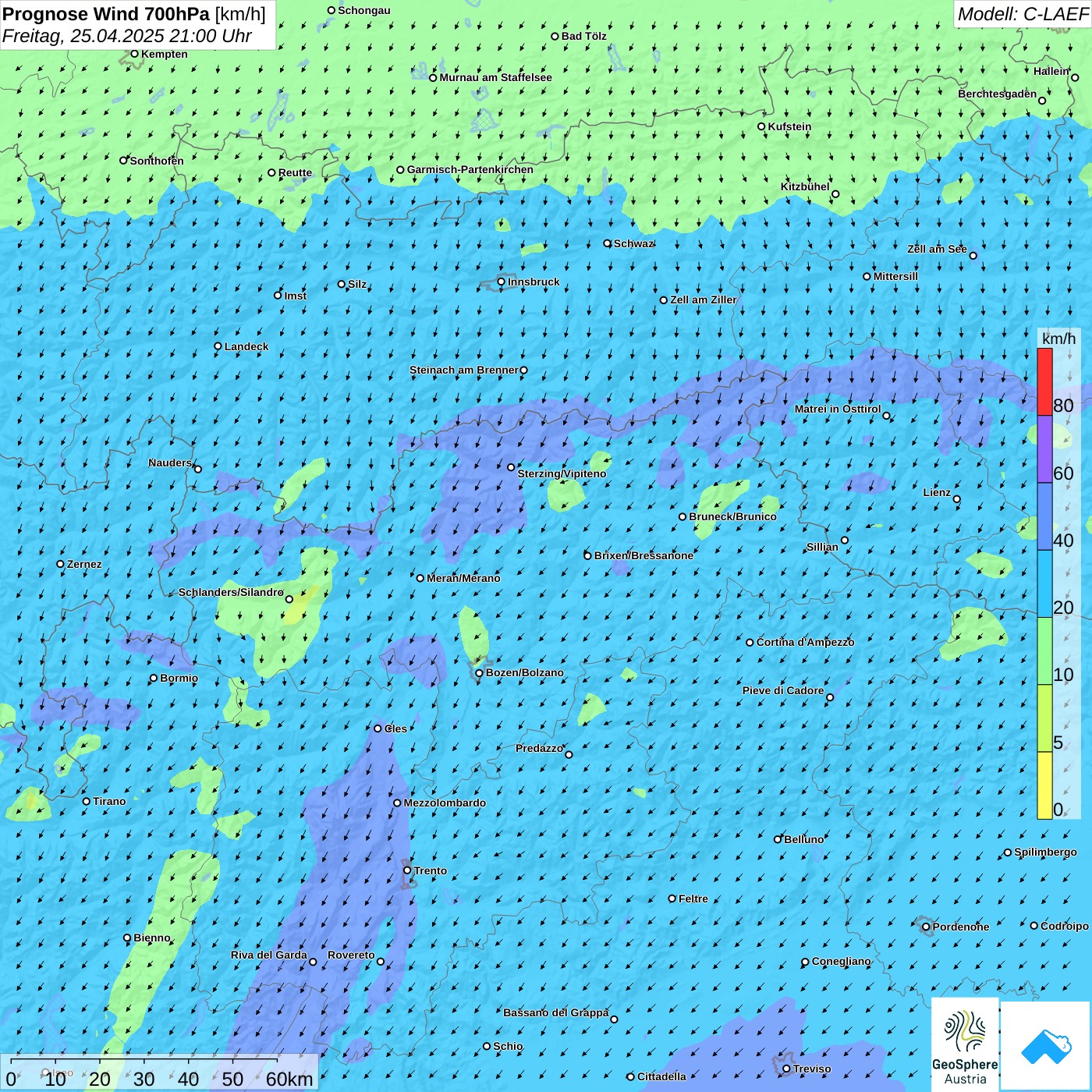Click the 'Bad Tölz' label
1092x1092 pixels.
pyautogui.click(x=584, y=36)
